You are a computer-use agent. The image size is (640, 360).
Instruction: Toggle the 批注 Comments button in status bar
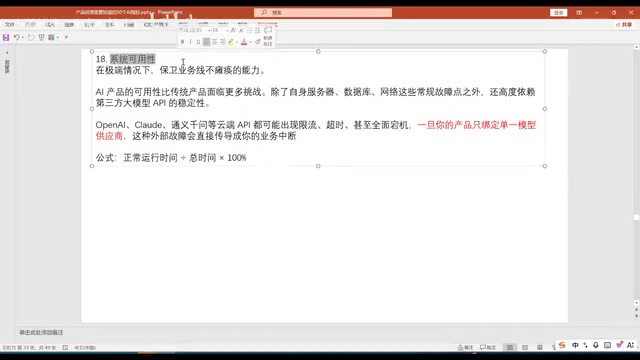pyautogui.click(x=487, y=347)
